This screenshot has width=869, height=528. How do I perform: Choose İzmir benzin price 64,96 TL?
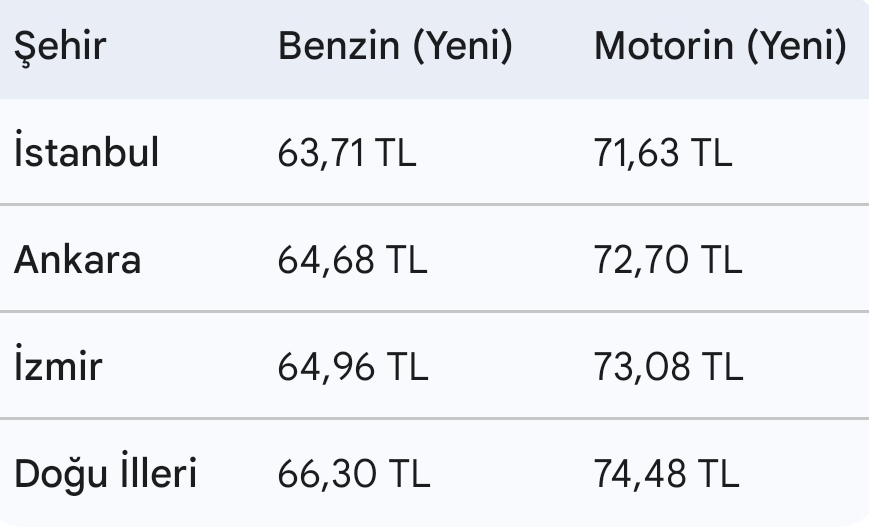tap(353, 367)
